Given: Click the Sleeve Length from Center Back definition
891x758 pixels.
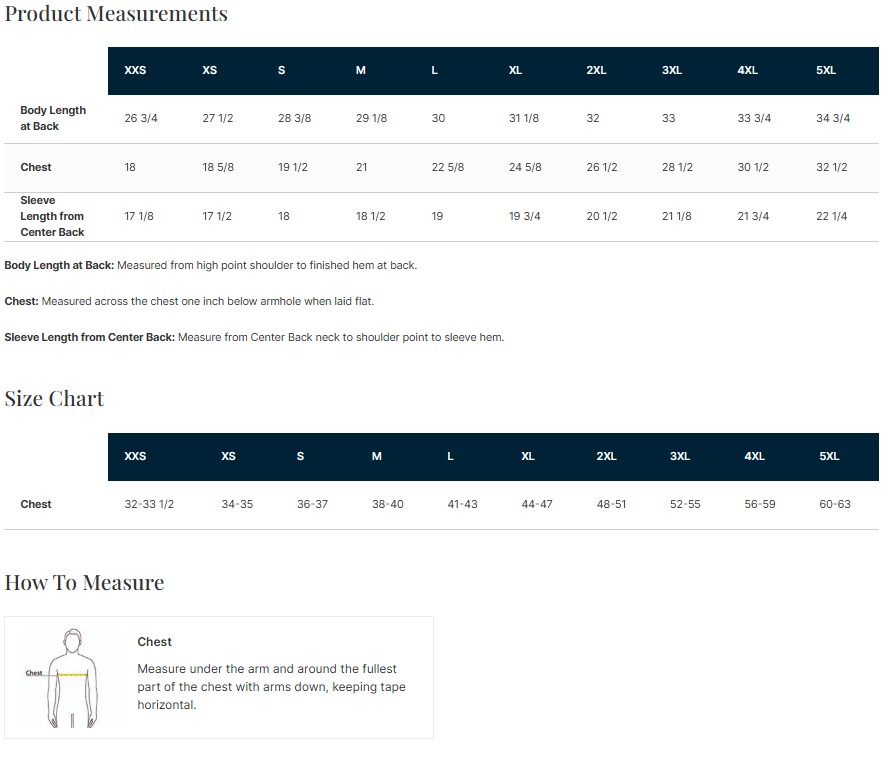Looking at the screenshot, I should (254, 337).
